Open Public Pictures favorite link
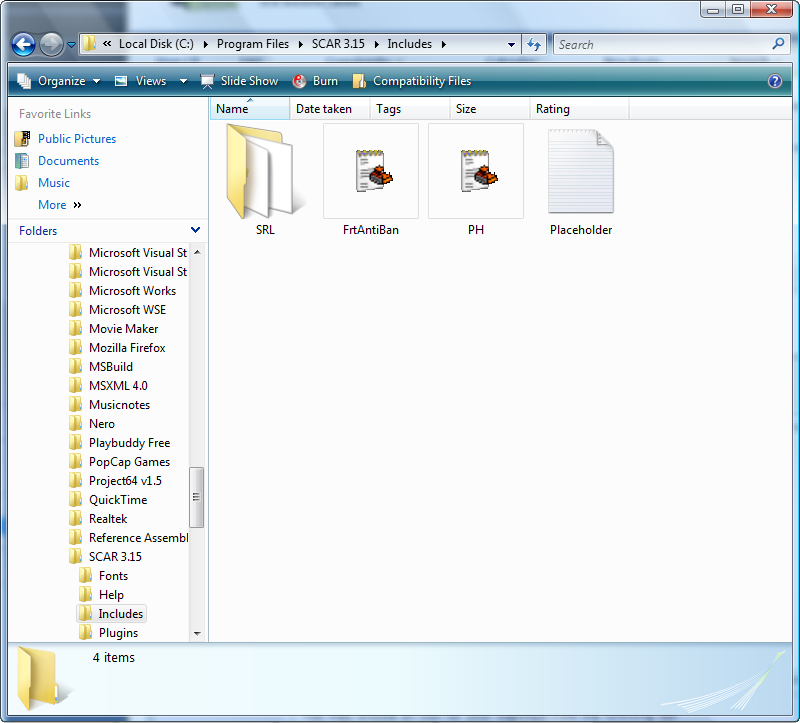Viewport: 800px width, 723px height. tap(76, 139)
